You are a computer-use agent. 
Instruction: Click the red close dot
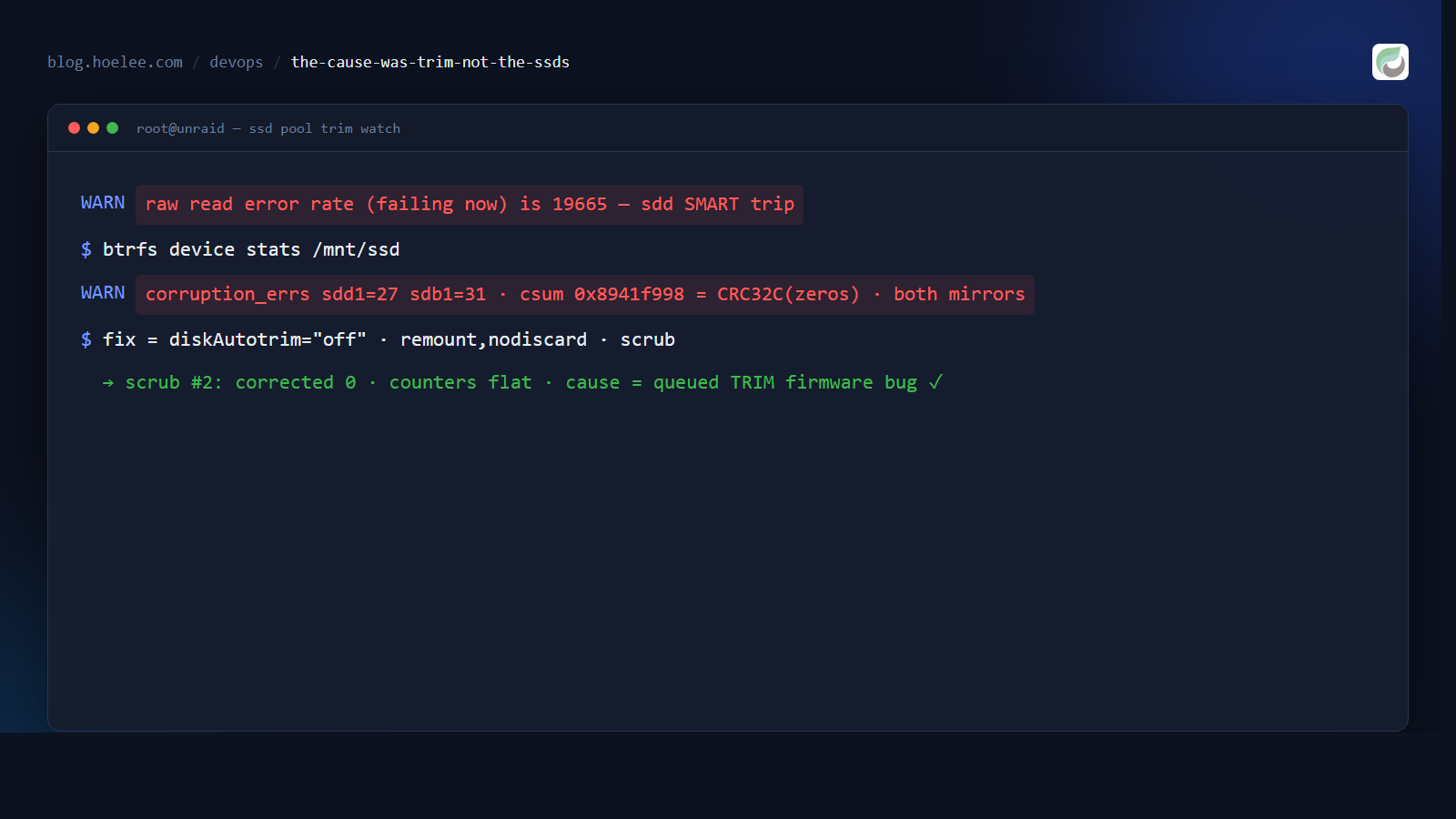coord(74,128)
